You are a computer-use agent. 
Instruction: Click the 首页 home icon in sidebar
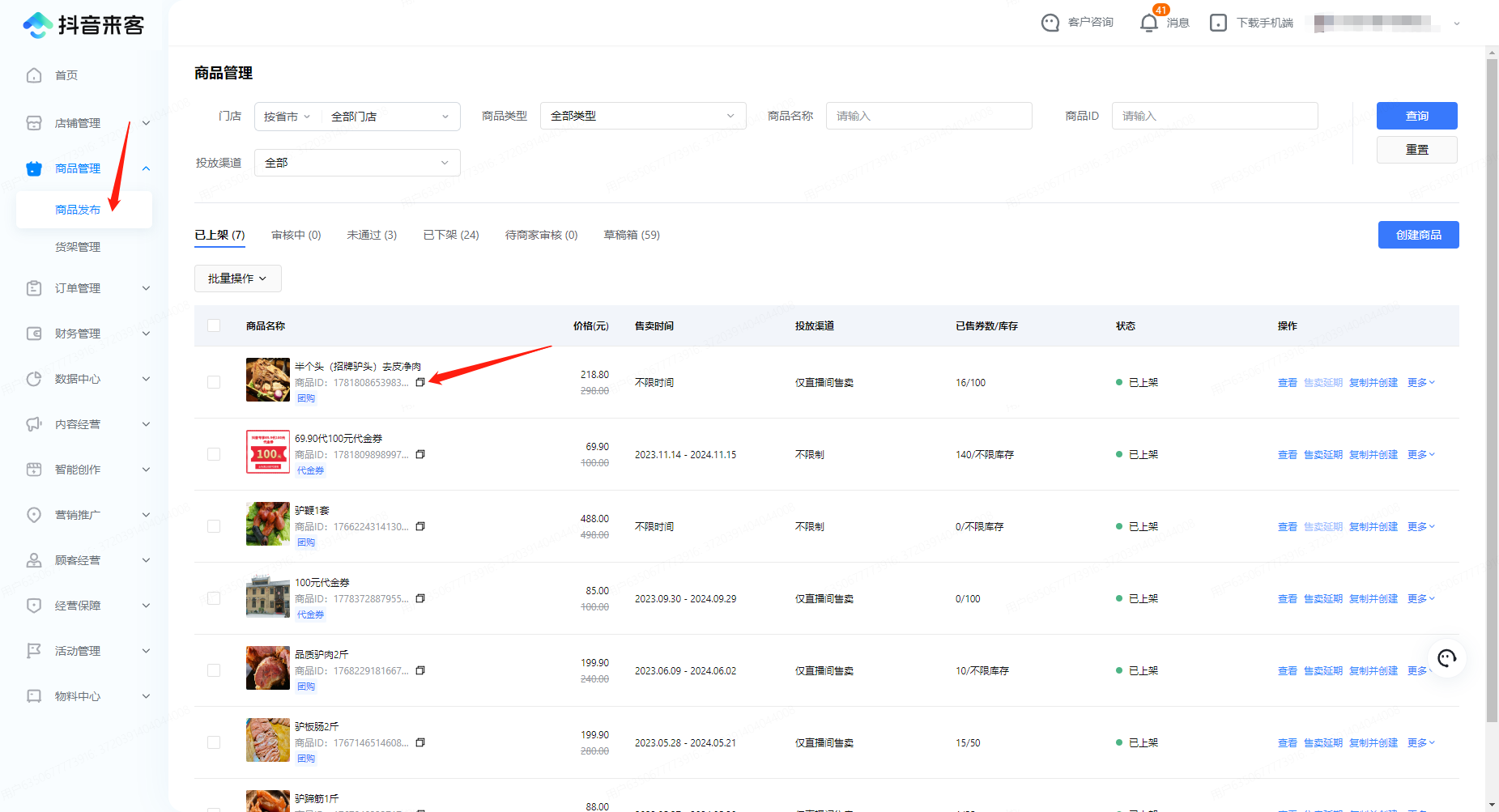(34, 75)
